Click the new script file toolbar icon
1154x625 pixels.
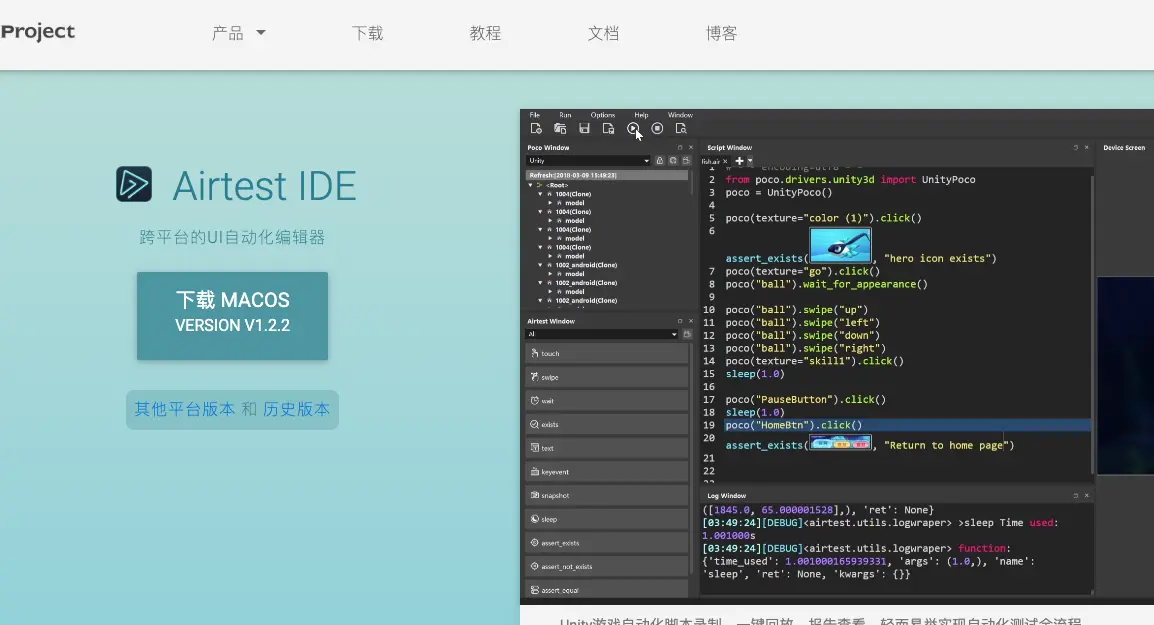(x=536, y=129)
